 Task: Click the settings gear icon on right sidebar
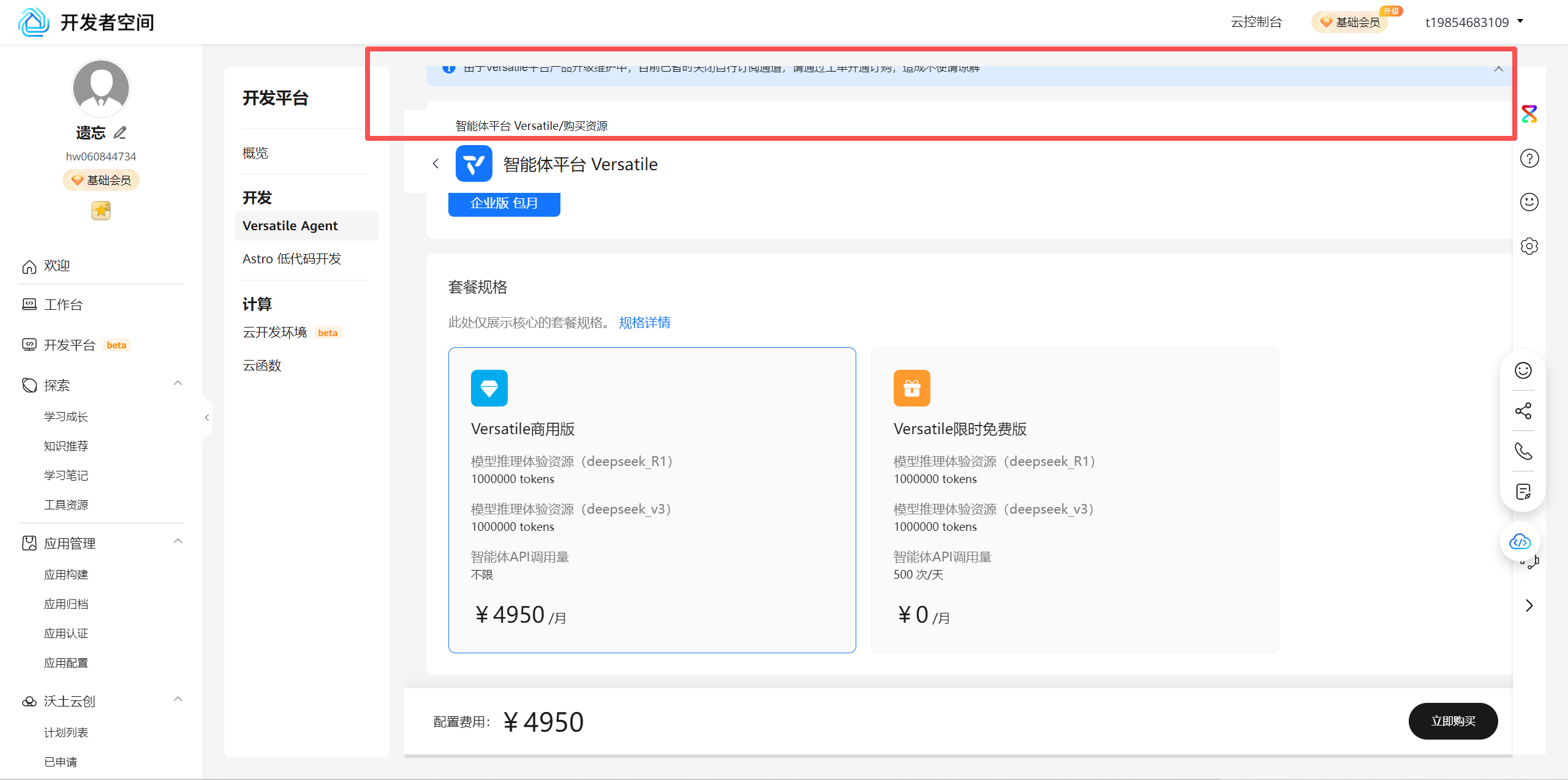click(x=1529, y=246)
